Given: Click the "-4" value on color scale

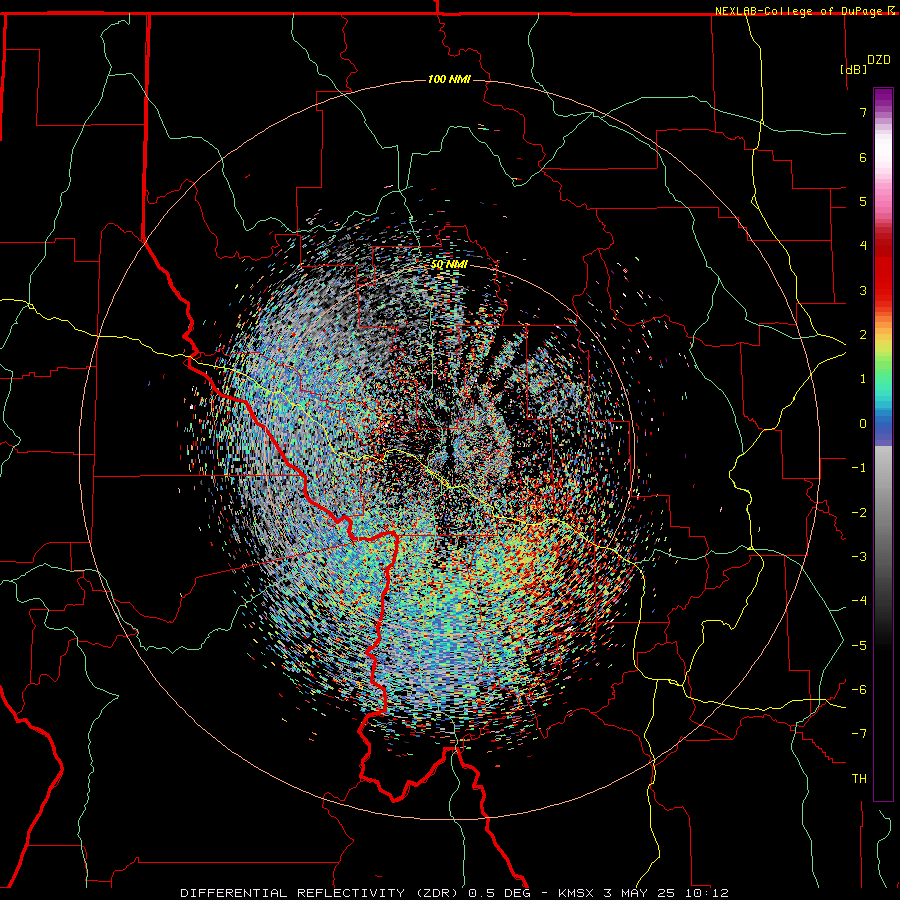Looking at the screenshot, I should point(859,601).
